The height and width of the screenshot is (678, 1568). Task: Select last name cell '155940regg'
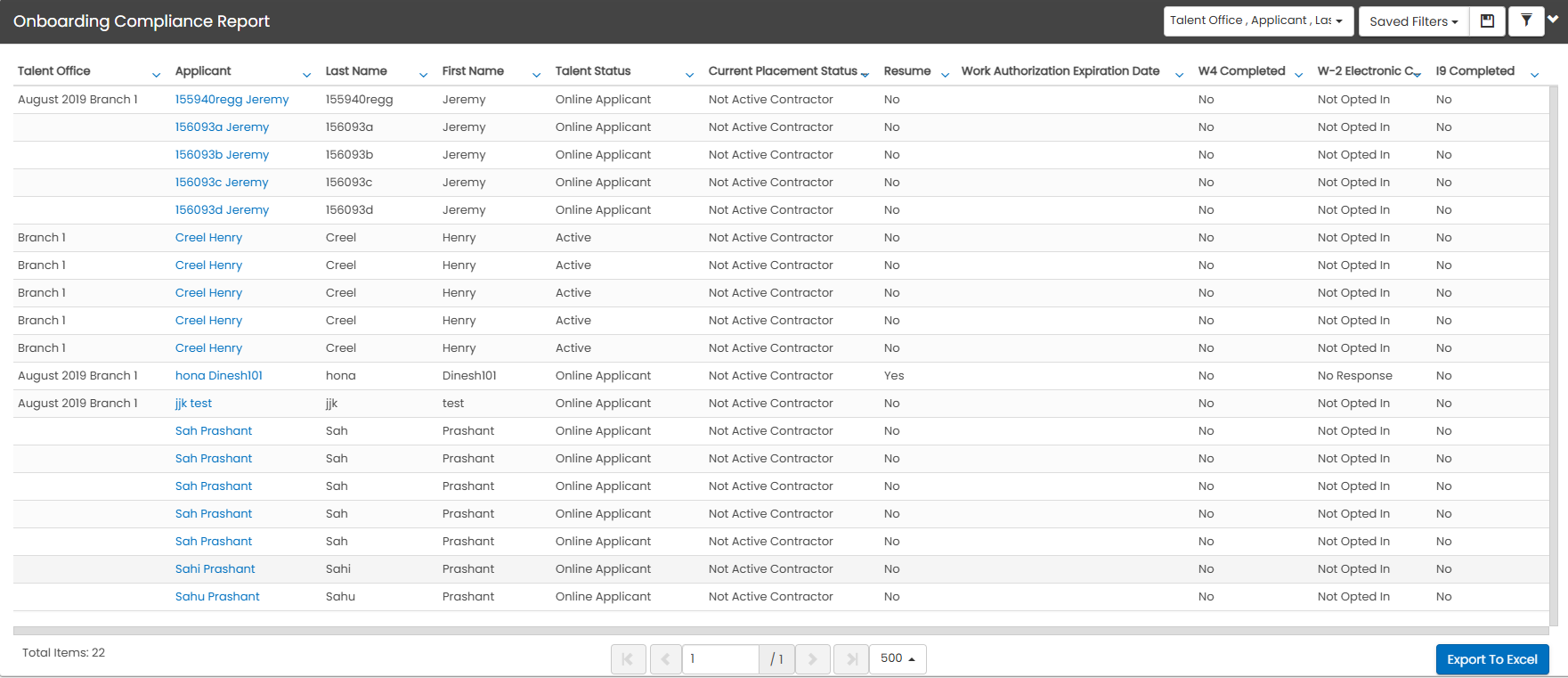[360, 100]
